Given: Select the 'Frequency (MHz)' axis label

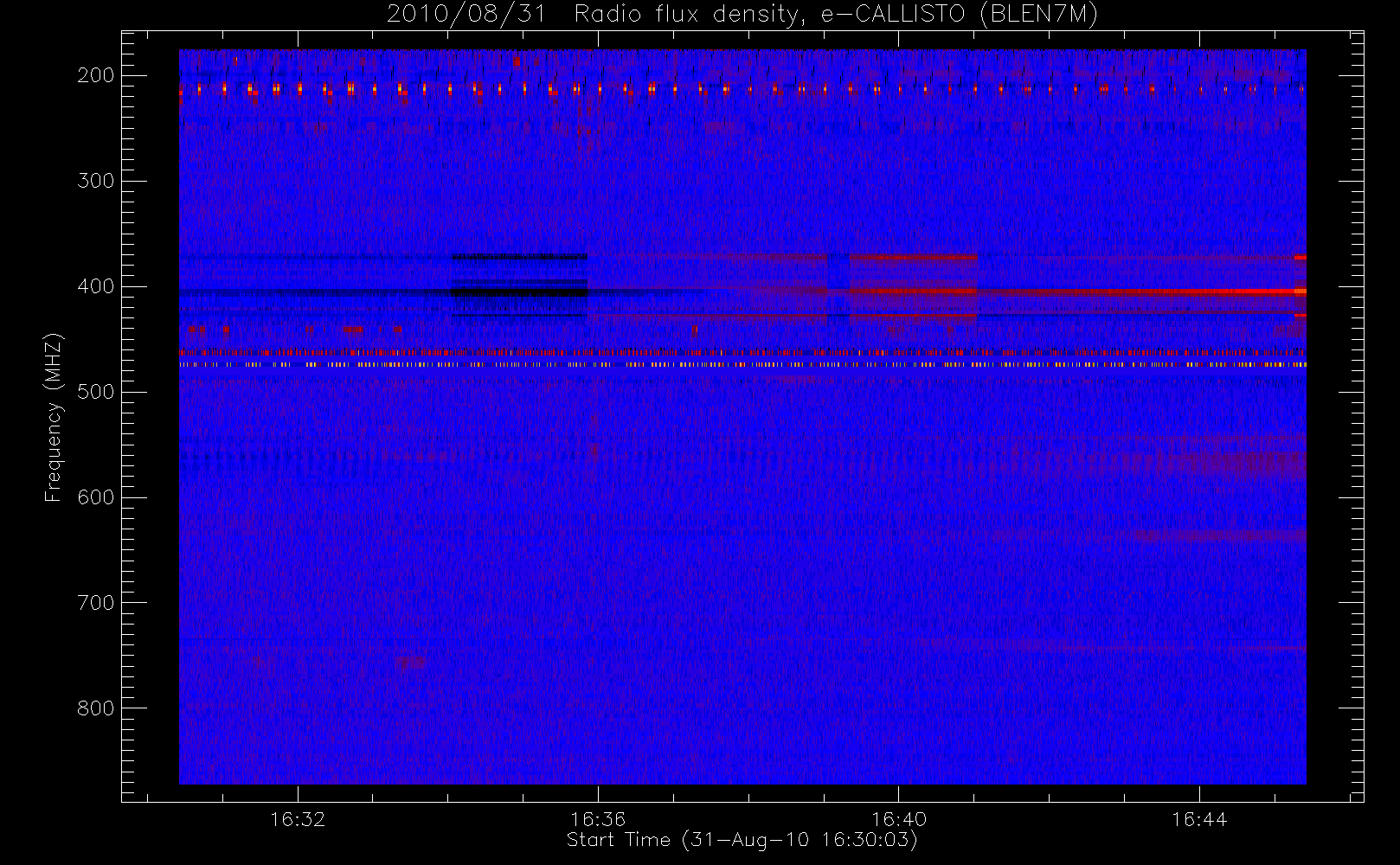Looking at the screenshot, I should pos(54,417).
